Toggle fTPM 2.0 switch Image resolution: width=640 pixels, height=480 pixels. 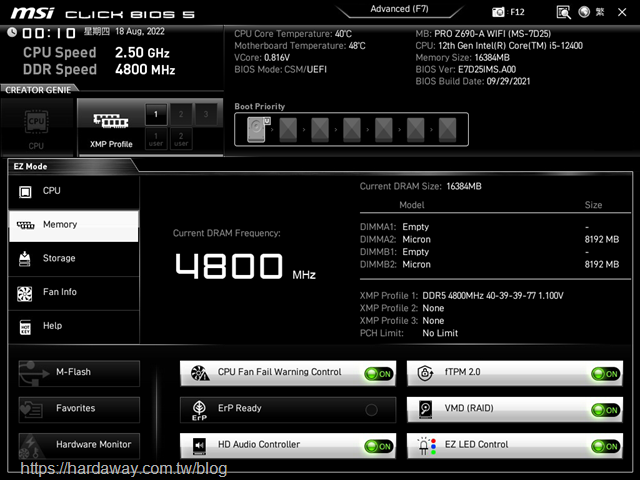tap(606, 374)
